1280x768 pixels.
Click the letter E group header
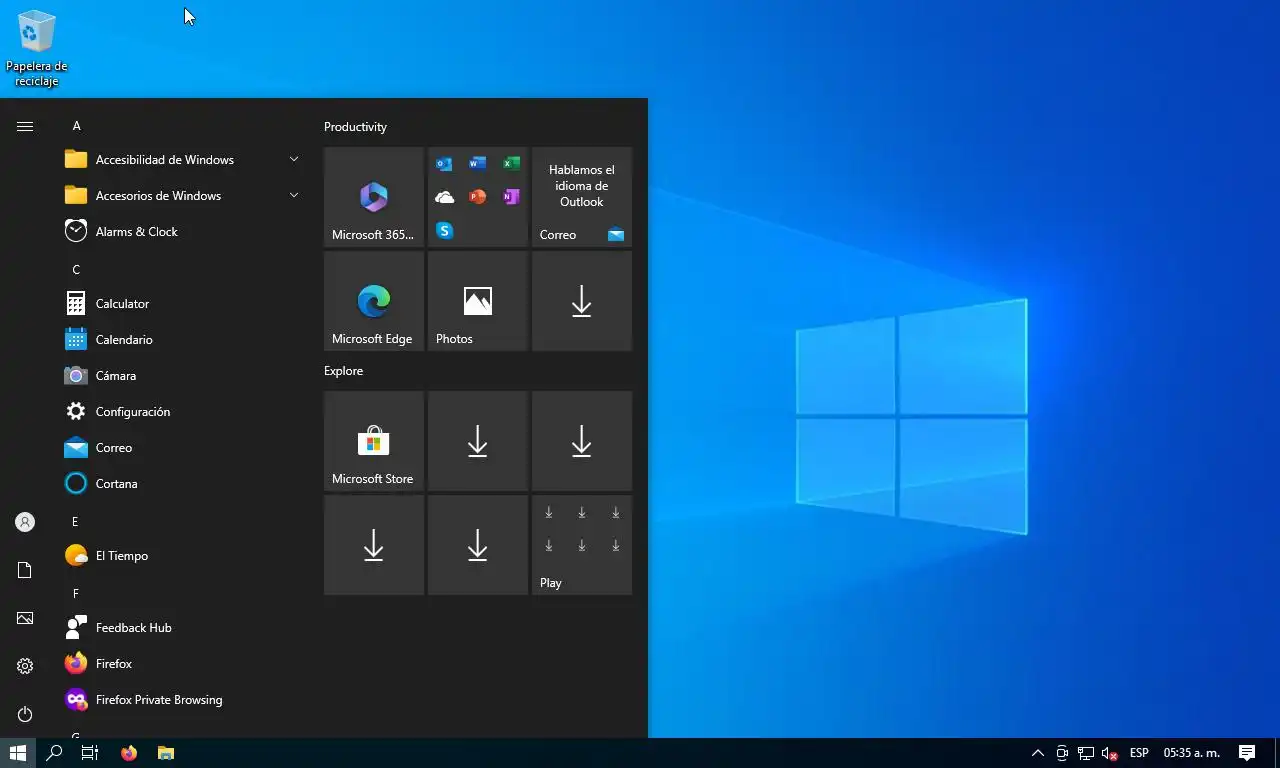[x=75, y=522]
